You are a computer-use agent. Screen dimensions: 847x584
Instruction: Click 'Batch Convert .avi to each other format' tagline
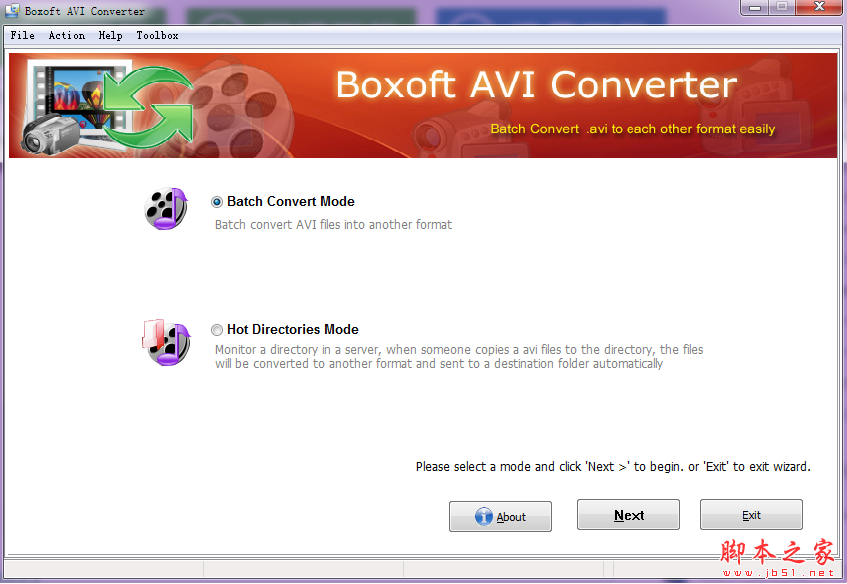(633, 129)
